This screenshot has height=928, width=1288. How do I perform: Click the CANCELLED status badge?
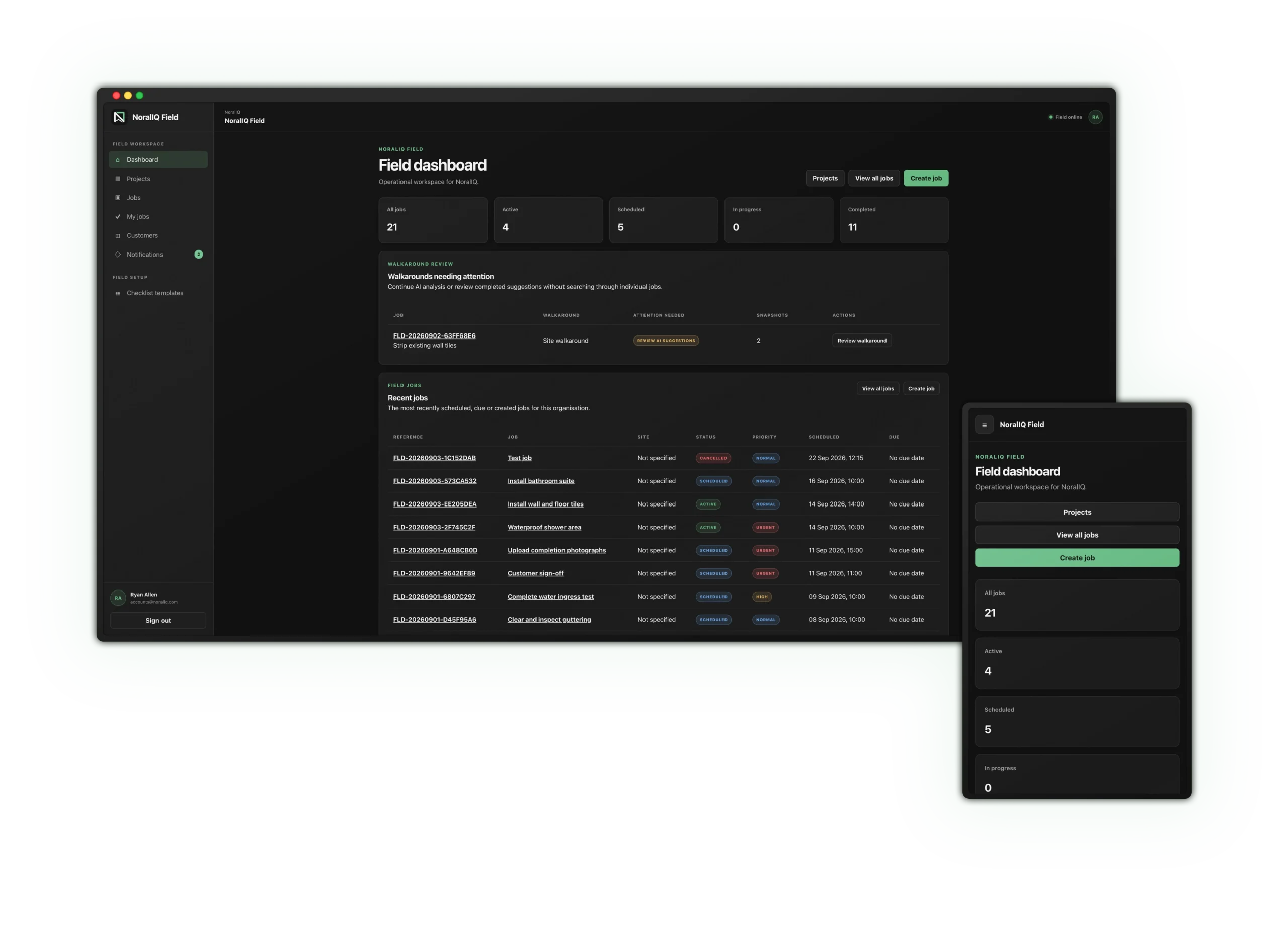pyautogui.click(x=713, y=458)
